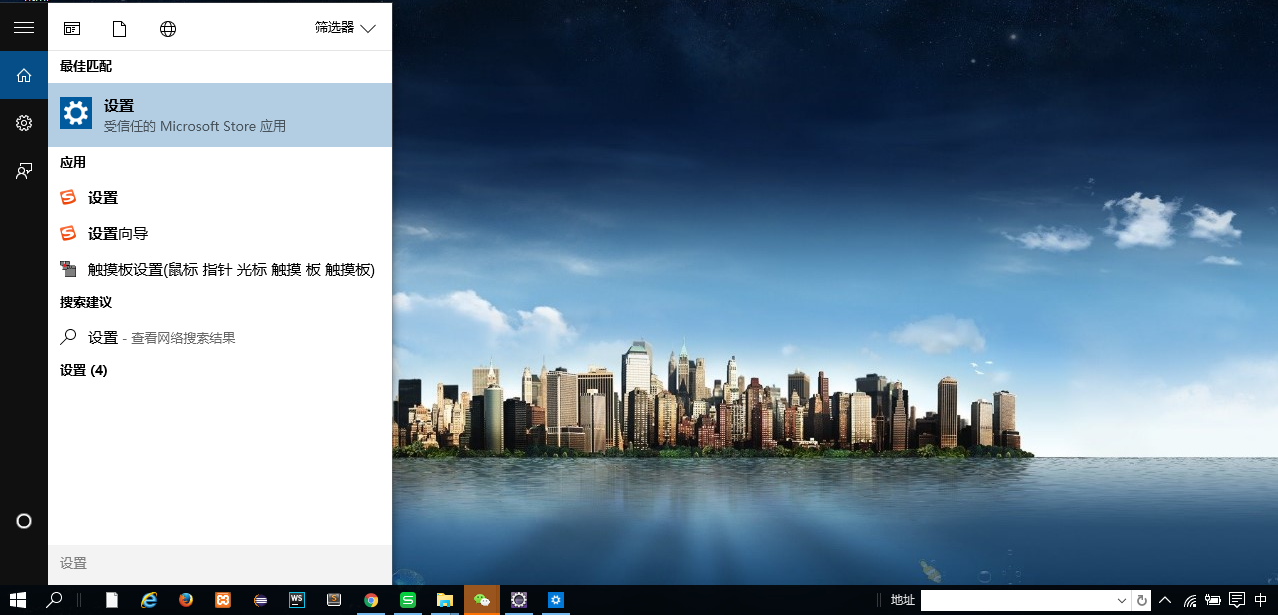This screenshot has height=615, width=1278.
Task: Toggle the 中 input method indicator
Action: coord(1260,600)
